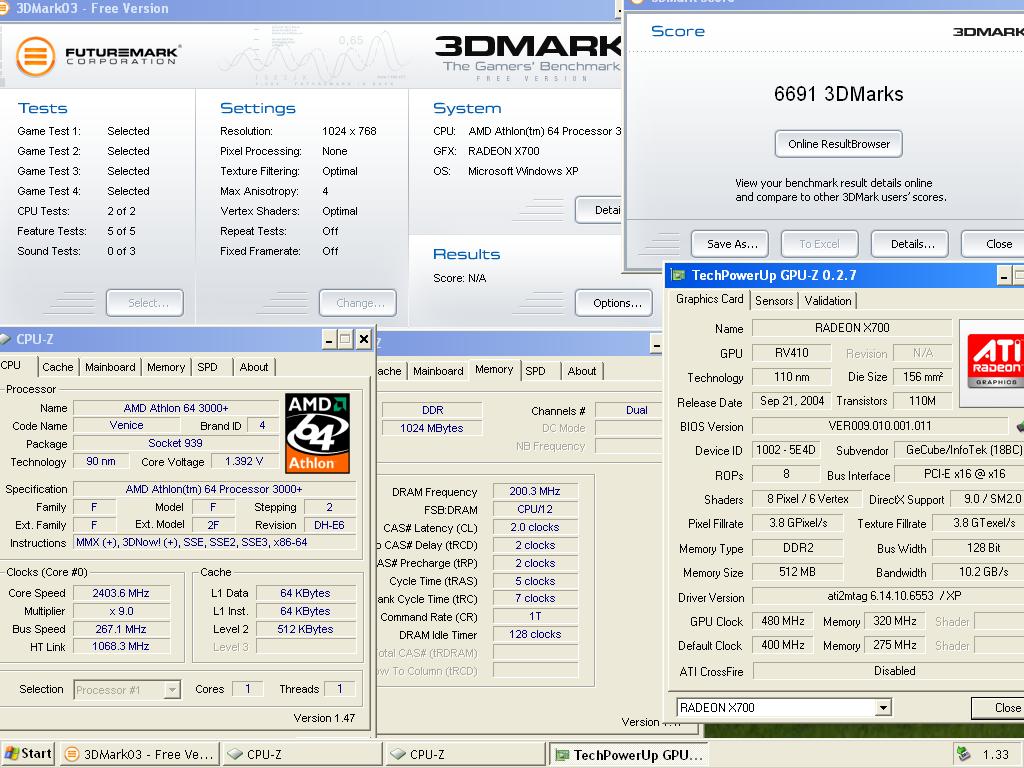Image resolution: width=1024 pixels, height=768 pixels.
Task: Click Bus Interface PCI-E x16 field
Action: pyautogui.click(x=959, y=474)
